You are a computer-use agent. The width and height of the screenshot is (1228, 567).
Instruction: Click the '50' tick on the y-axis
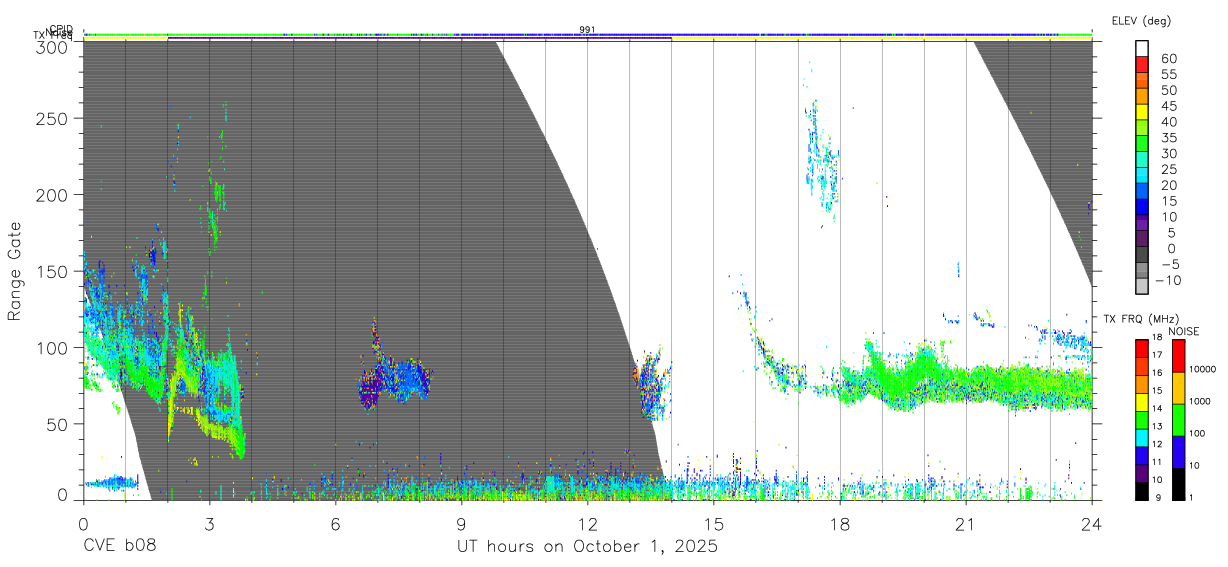pos(58,424)
